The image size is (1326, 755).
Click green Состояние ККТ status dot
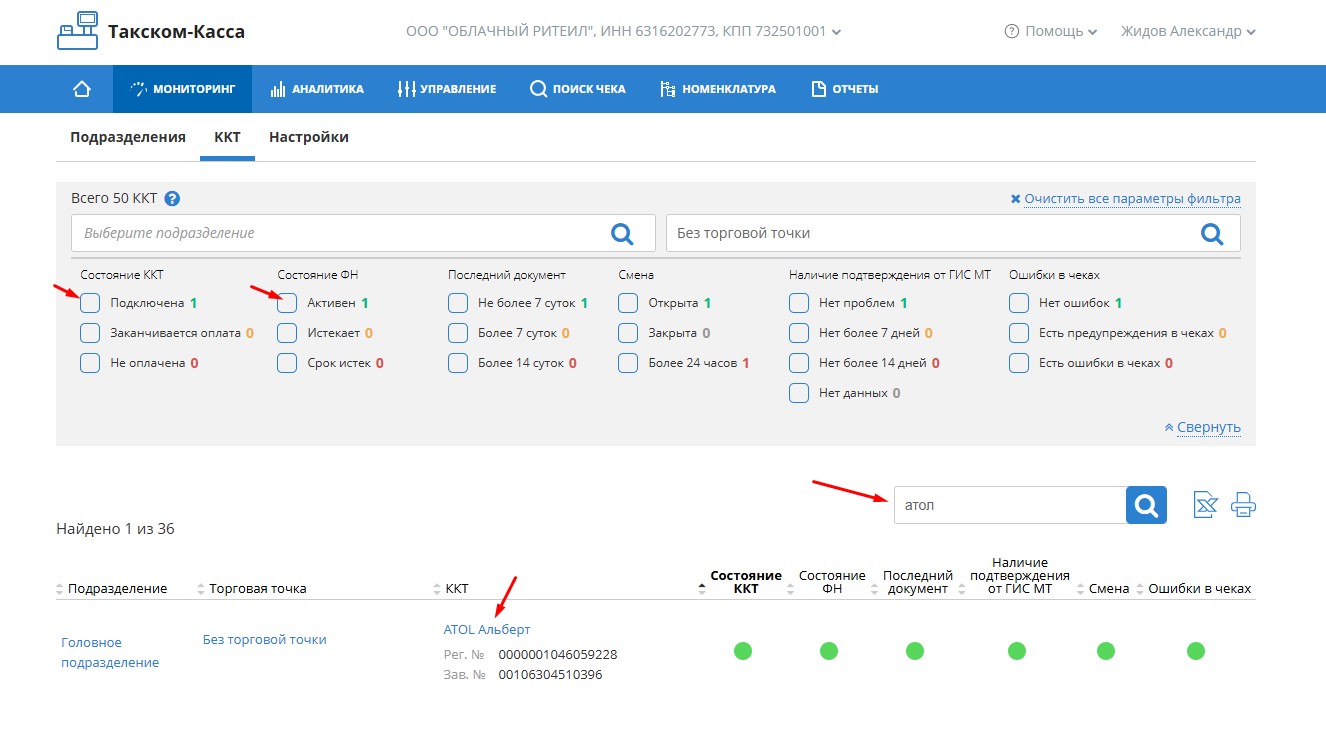[x=742, y=651]
